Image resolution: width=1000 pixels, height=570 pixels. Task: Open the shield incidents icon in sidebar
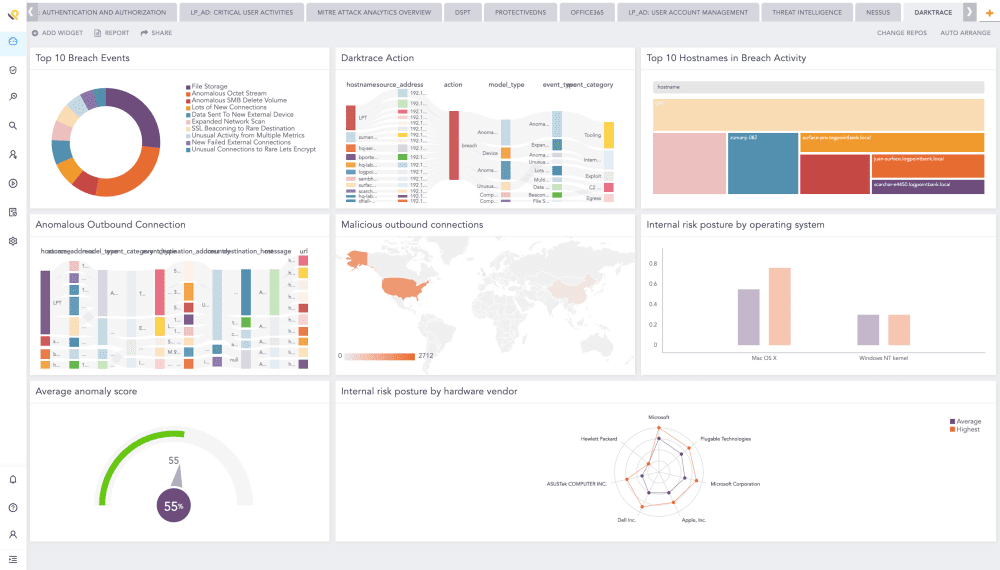pos(13,70)
